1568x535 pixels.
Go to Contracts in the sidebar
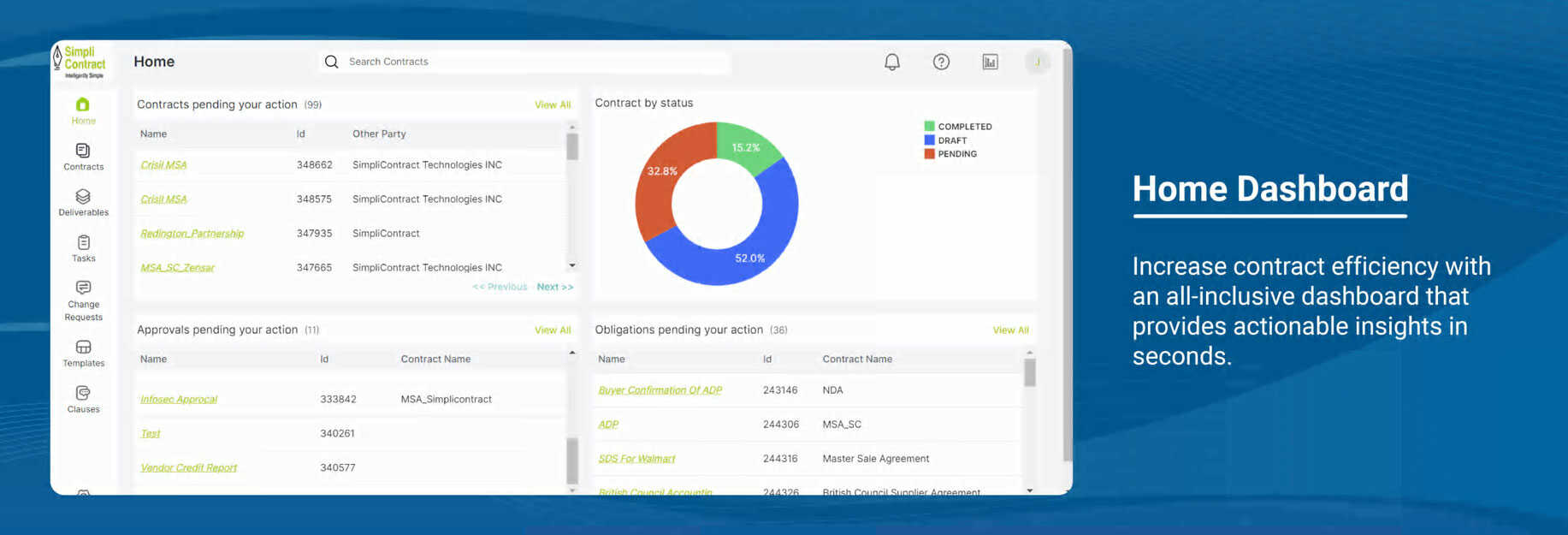[83, 157]
